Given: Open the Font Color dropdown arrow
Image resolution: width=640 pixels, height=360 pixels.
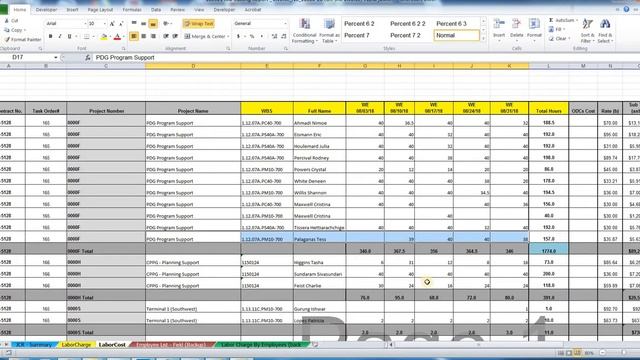Looking at the screenshot, I should pyautogui.click(x=123, y=37).
